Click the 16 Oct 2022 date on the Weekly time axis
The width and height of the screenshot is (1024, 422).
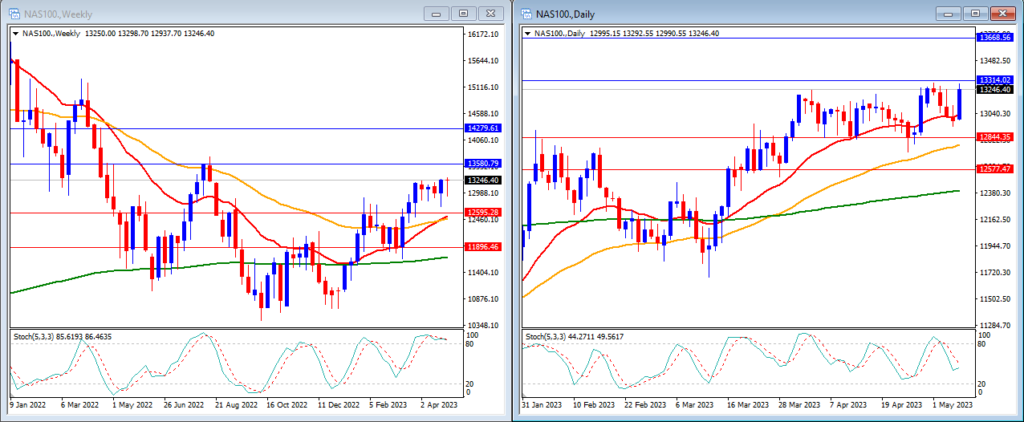tap(289, 405)
